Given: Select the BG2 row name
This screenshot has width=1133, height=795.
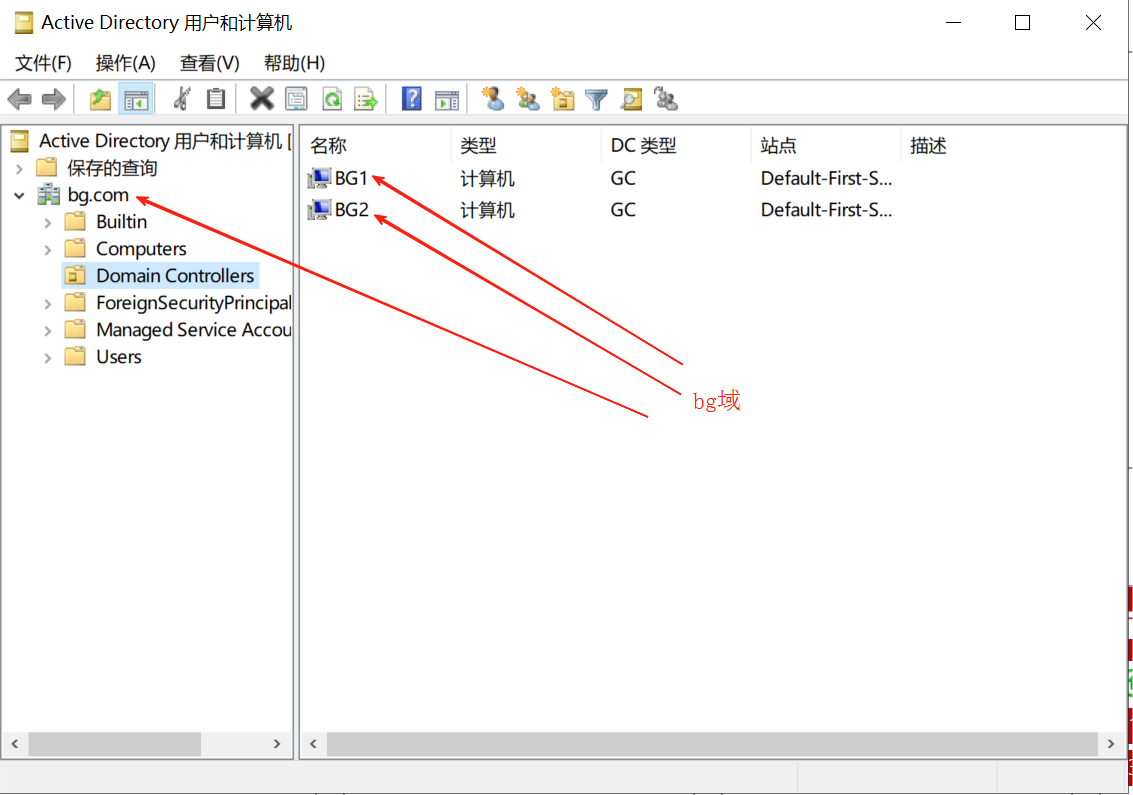Looking at the screenshot, I should point(352,210).
